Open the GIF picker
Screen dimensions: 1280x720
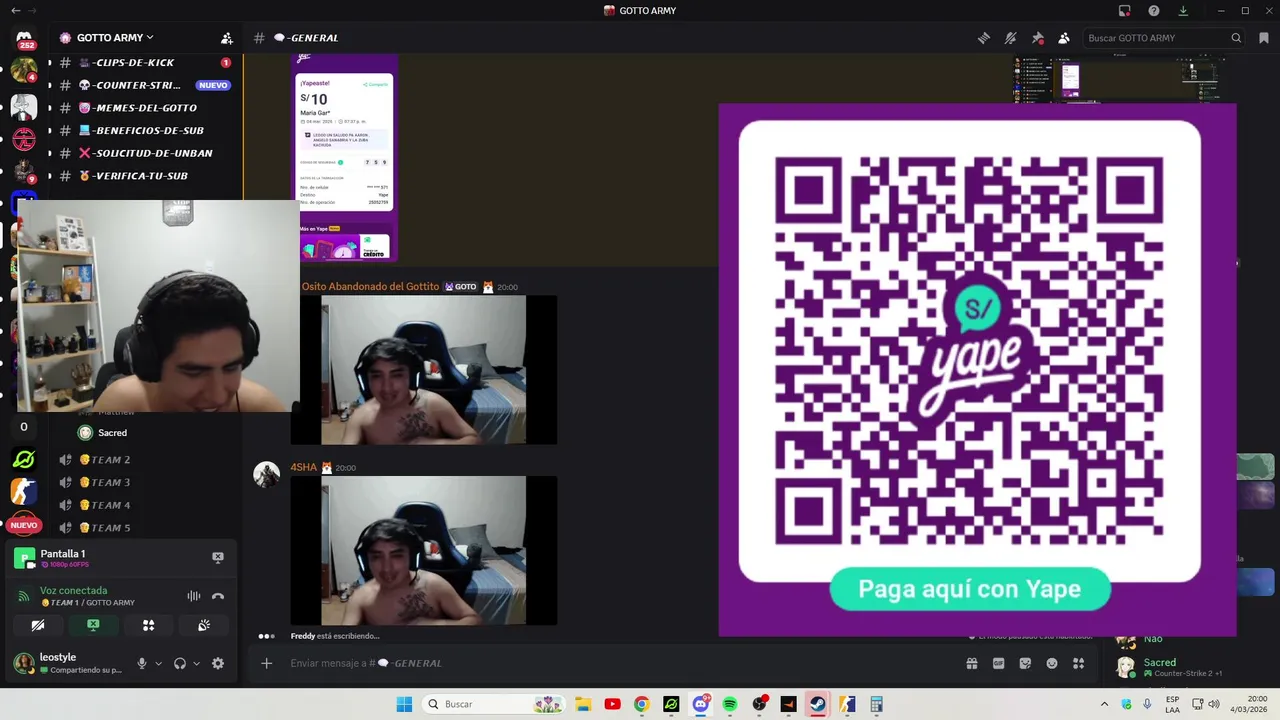coord(998,663)
